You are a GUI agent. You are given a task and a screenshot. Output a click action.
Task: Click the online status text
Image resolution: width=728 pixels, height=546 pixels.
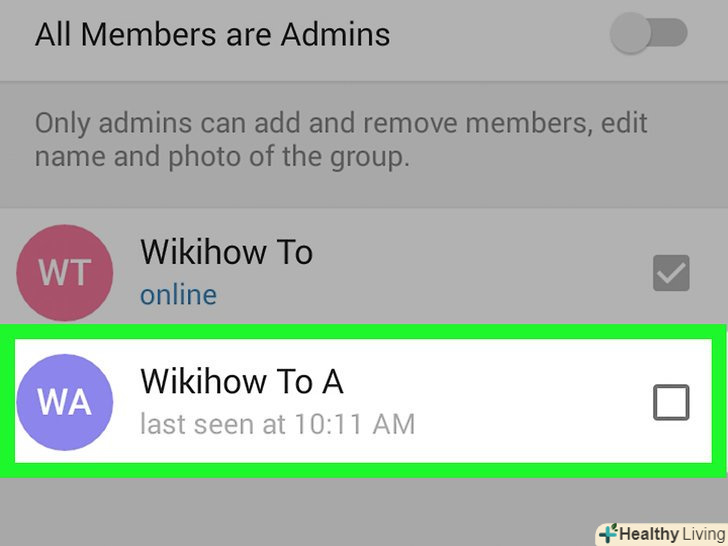click(178, 295)
